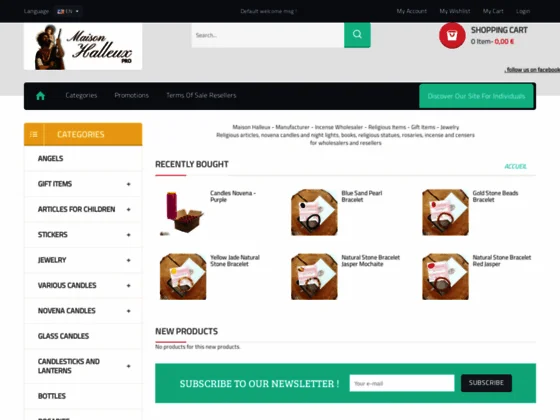Click the Maison Halleux logo

(x=83, y=46)
